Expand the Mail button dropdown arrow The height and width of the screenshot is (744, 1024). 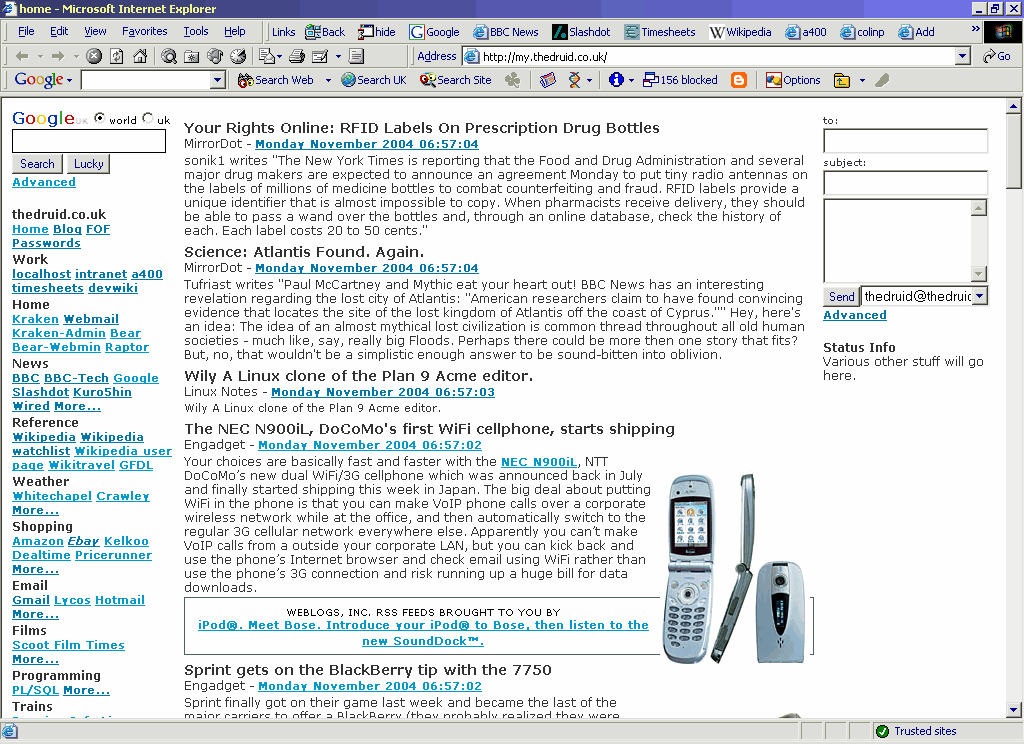(x=280, y=57)
